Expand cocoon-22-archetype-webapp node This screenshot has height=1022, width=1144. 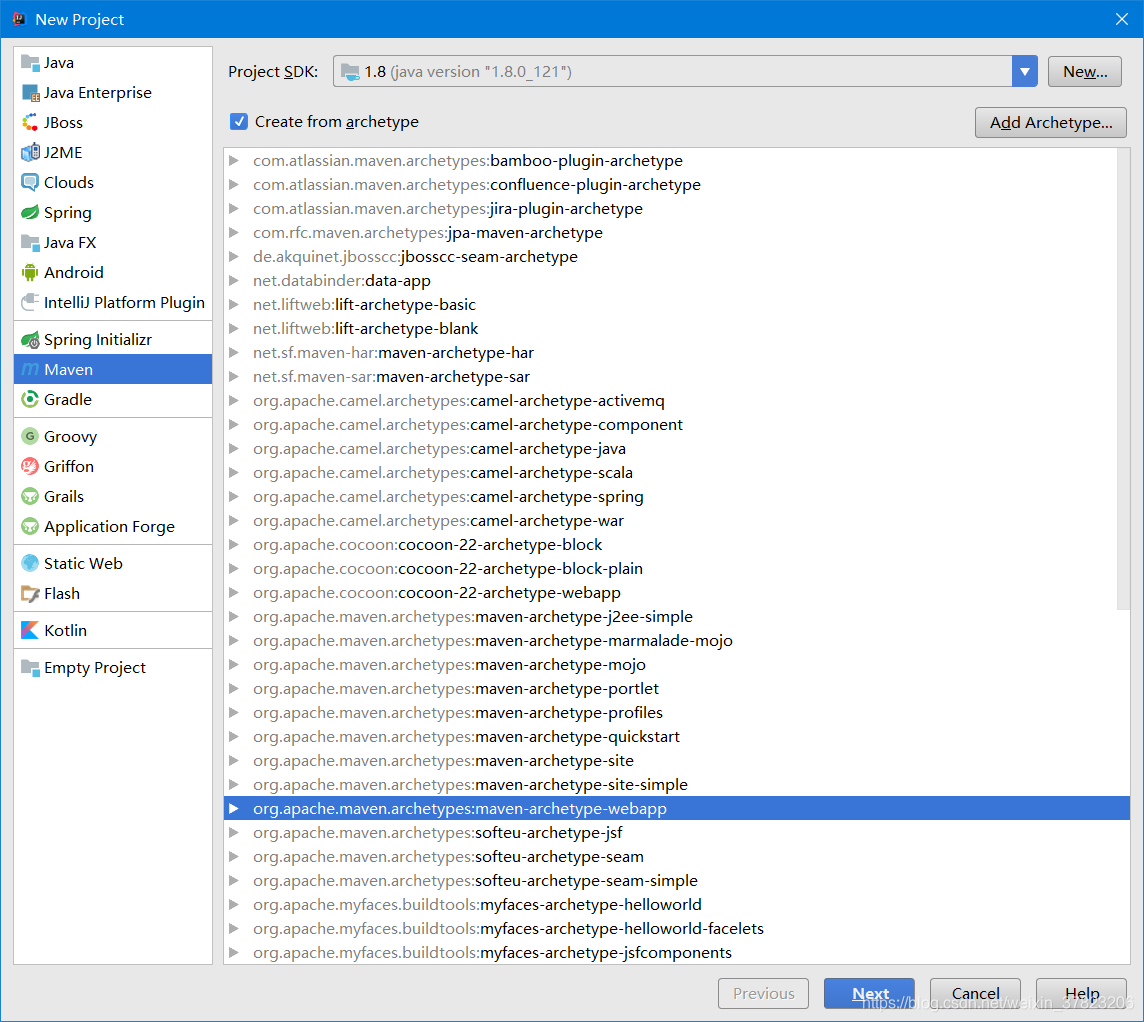coord(233,592)
